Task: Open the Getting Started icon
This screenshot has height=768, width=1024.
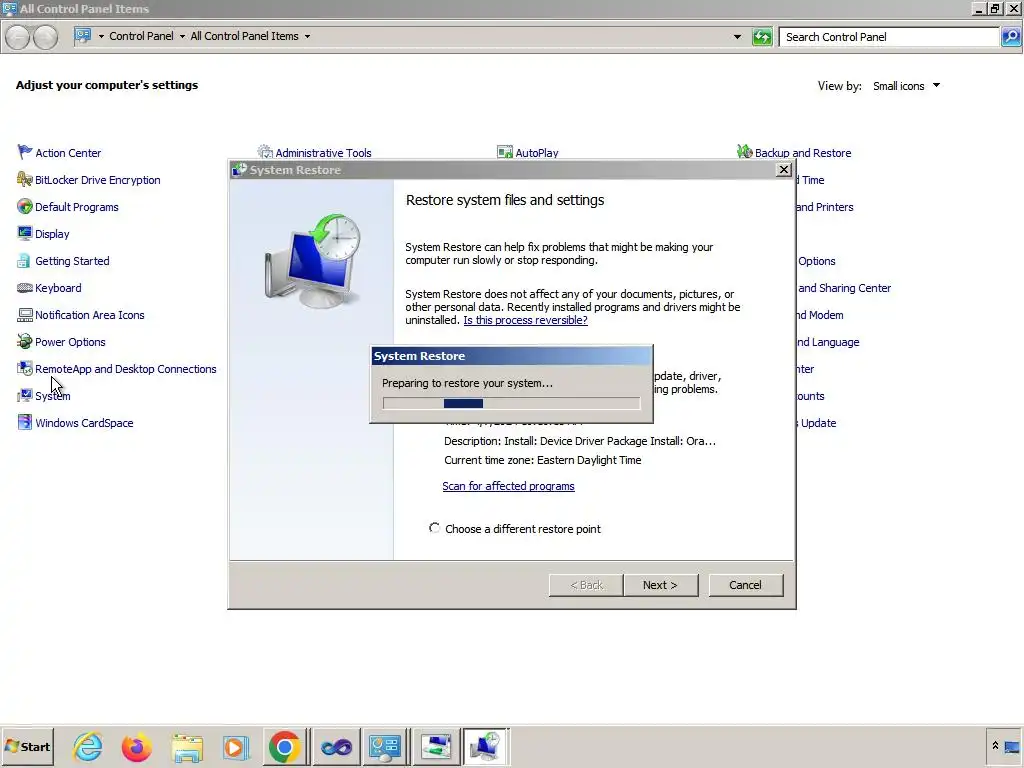Action: click(25, 261)
